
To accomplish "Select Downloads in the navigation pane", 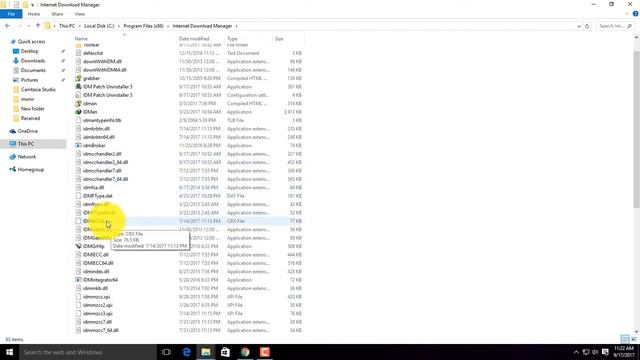I will (33, 61).
